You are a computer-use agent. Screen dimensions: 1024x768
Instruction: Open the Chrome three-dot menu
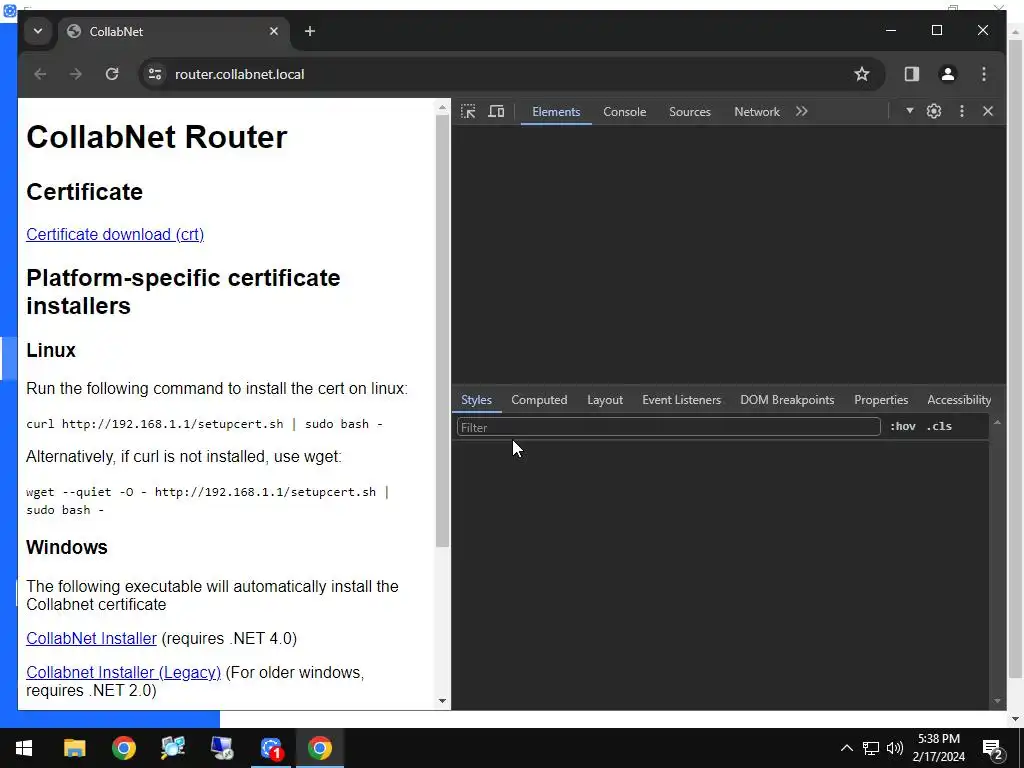click(984, 74)
